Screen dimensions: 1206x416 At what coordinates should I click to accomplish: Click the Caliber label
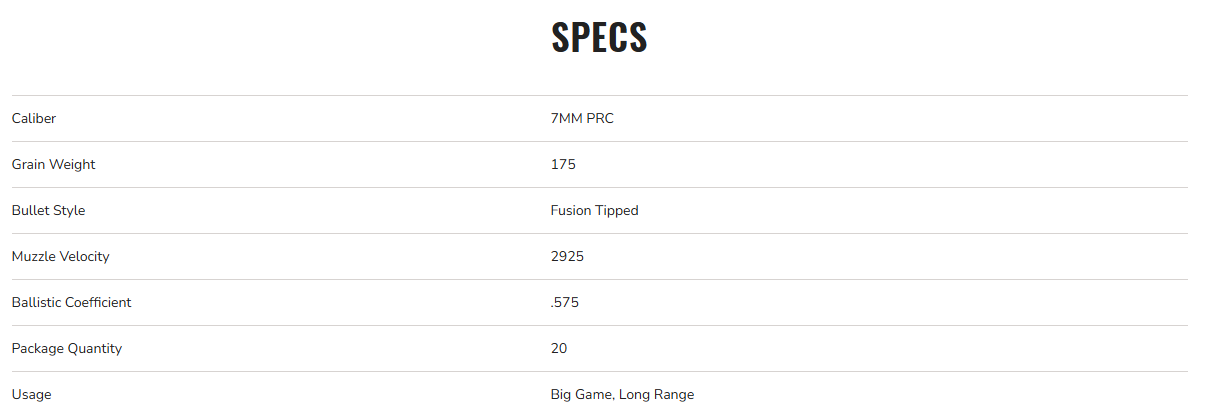click(34, 118)
